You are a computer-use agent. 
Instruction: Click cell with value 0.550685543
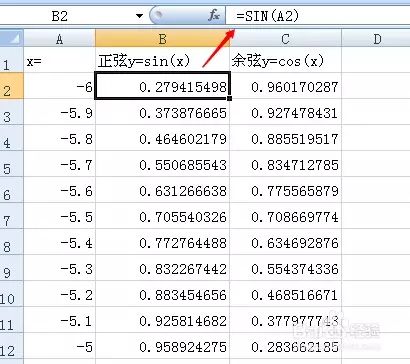pyautogui.click(x=162, y=164)
